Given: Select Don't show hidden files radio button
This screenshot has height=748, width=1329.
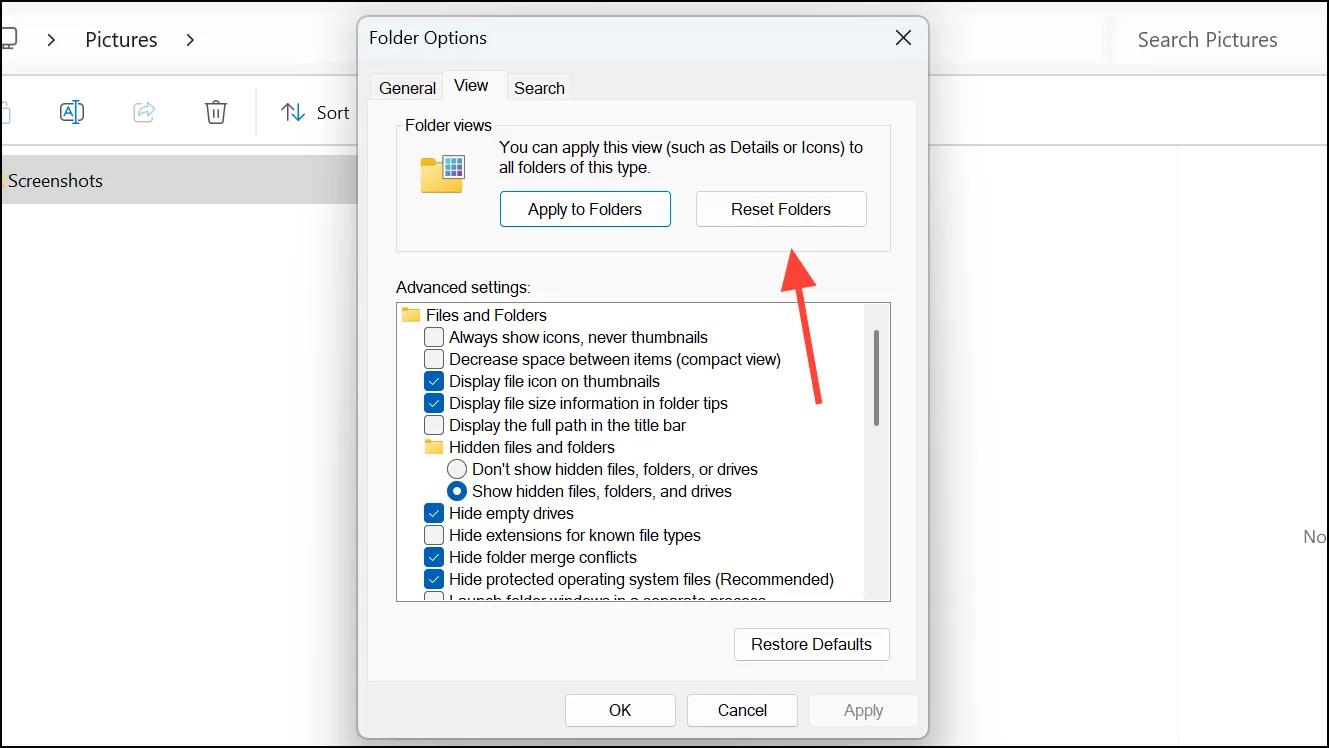Looking at the screenshot, I should point(457,469).
